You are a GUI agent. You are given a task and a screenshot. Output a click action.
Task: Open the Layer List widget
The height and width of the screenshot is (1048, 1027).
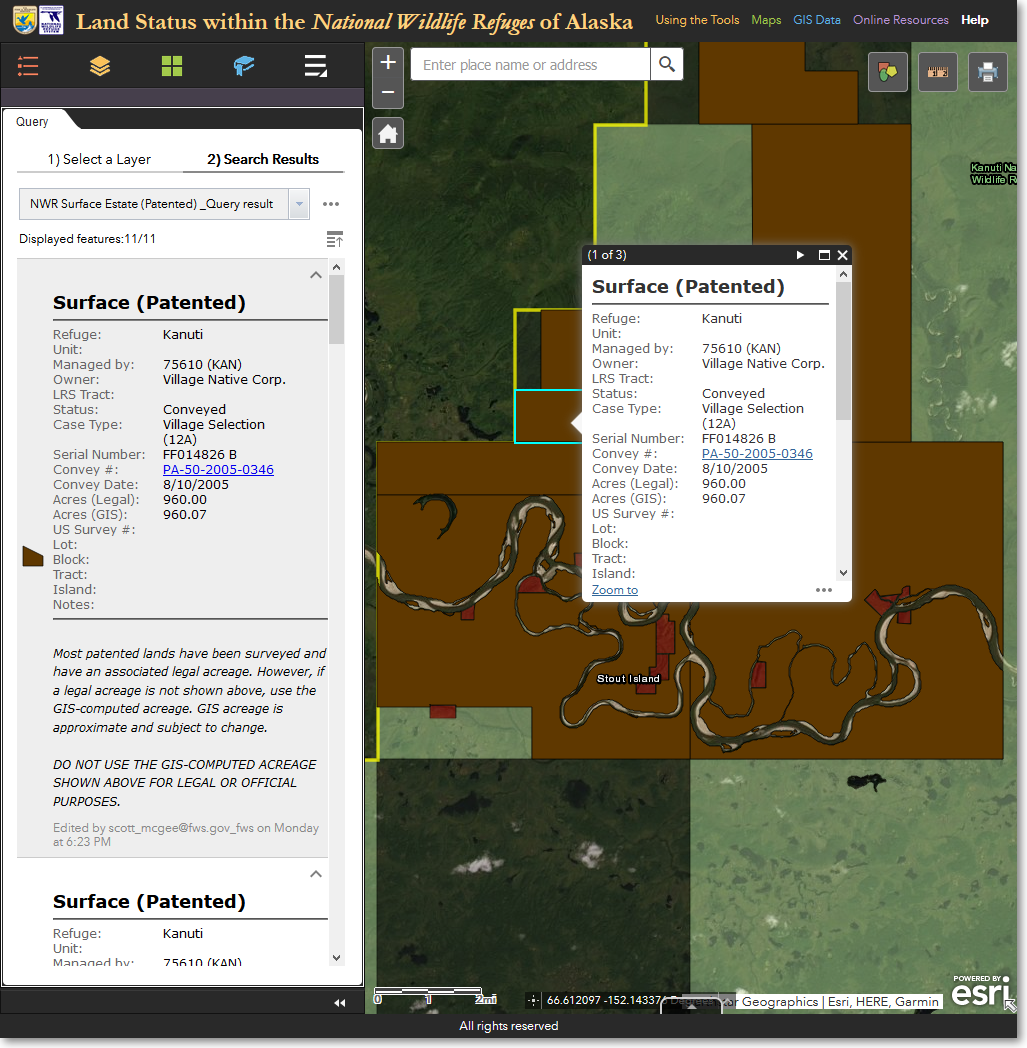pyautogui.click(x=100, y=66)
